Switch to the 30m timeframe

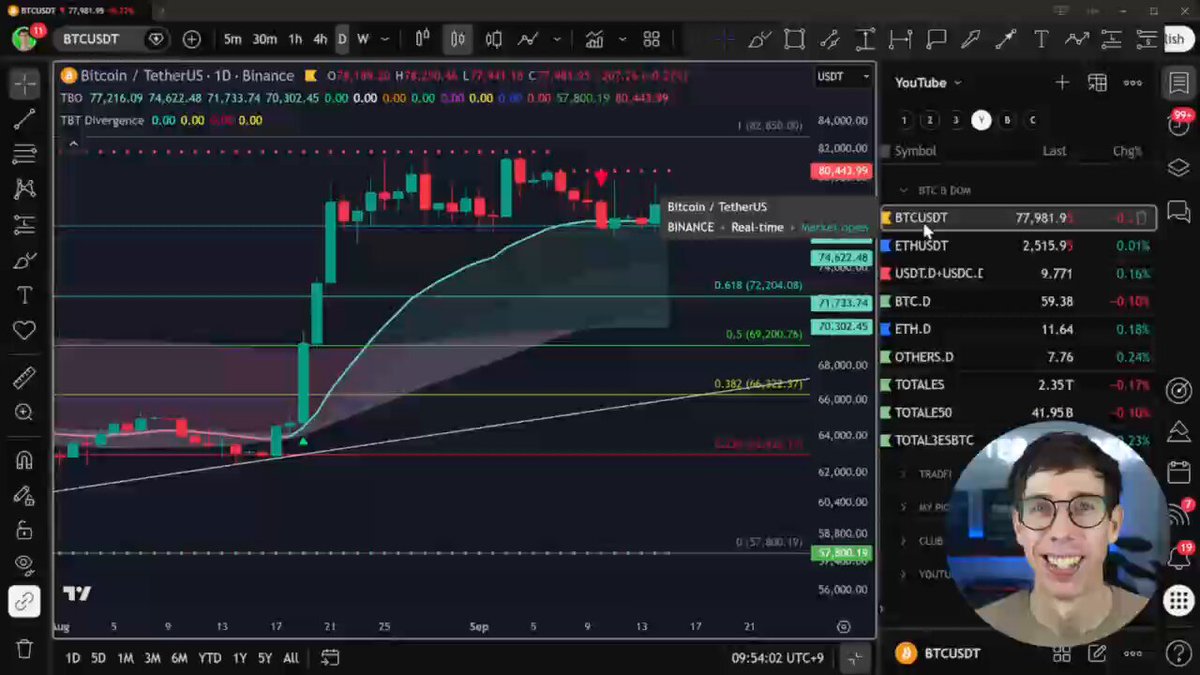pyautogui.click(x=265, y=39)
